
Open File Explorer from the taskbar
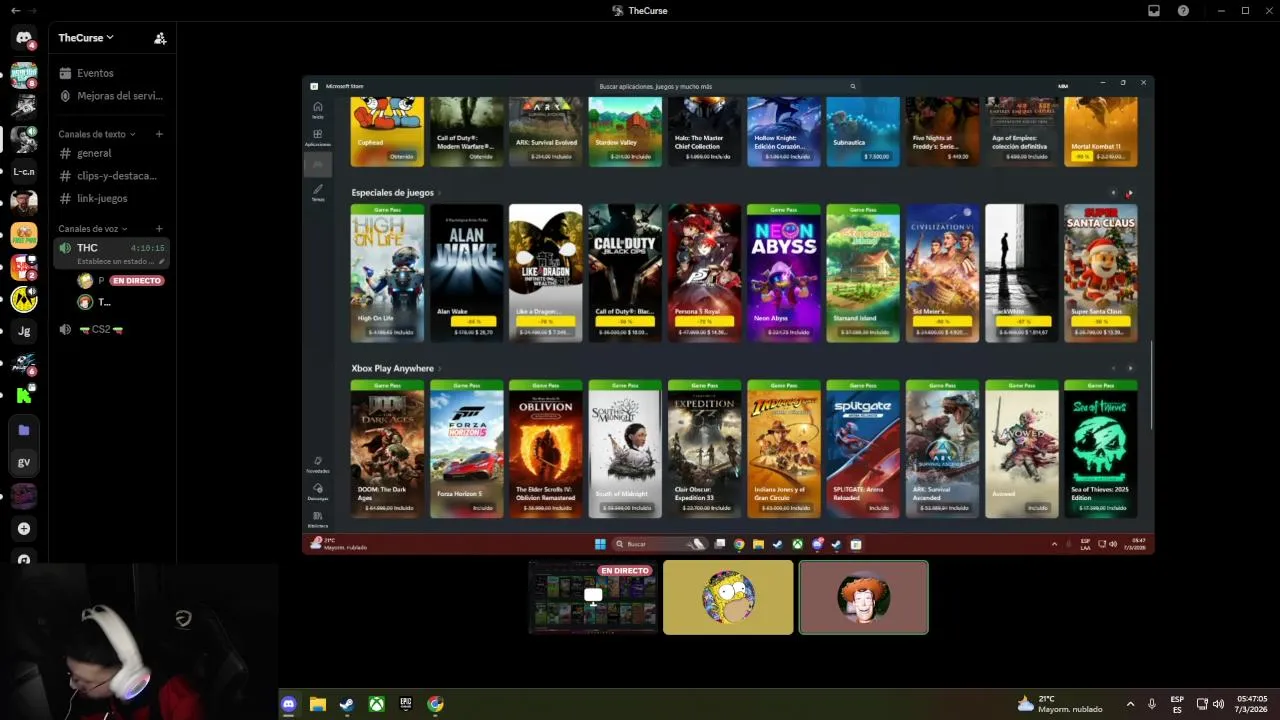318,704
